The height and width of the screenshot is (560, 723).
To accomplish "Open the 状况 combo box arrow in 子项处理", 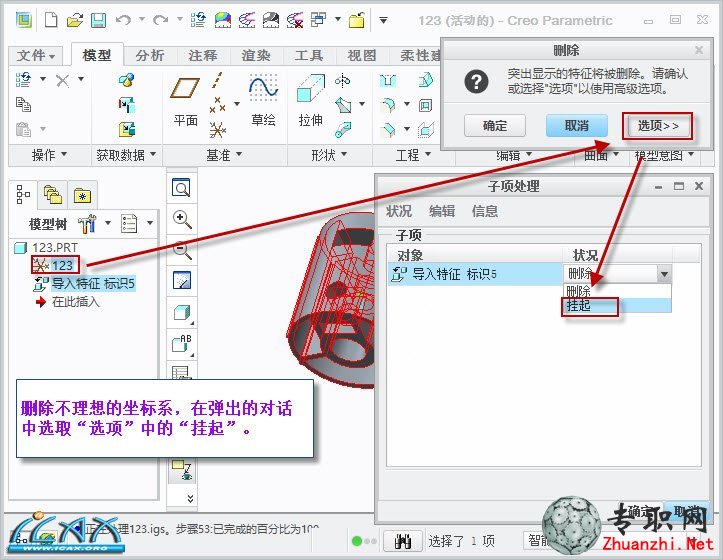I will 664,274.
